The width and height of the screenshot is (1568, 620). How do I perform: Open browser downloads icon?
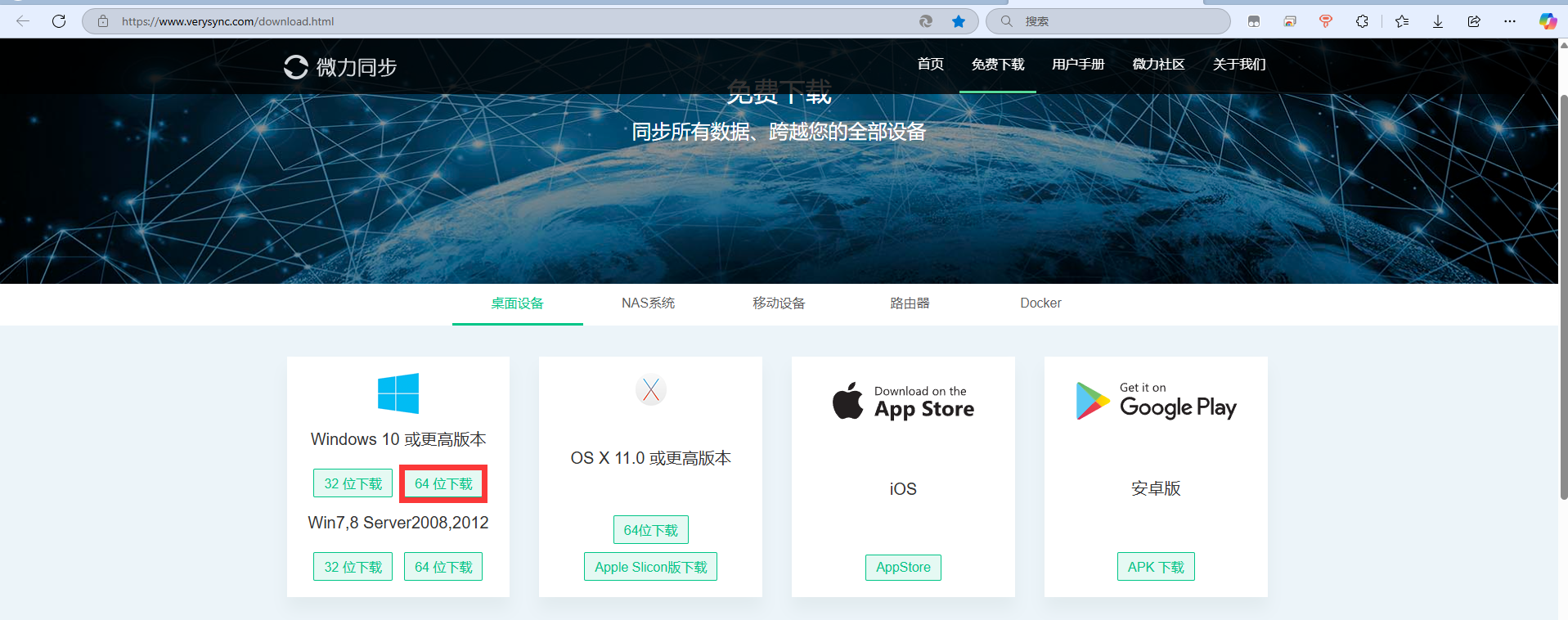pyautogui.click(x=1438, y=21)
